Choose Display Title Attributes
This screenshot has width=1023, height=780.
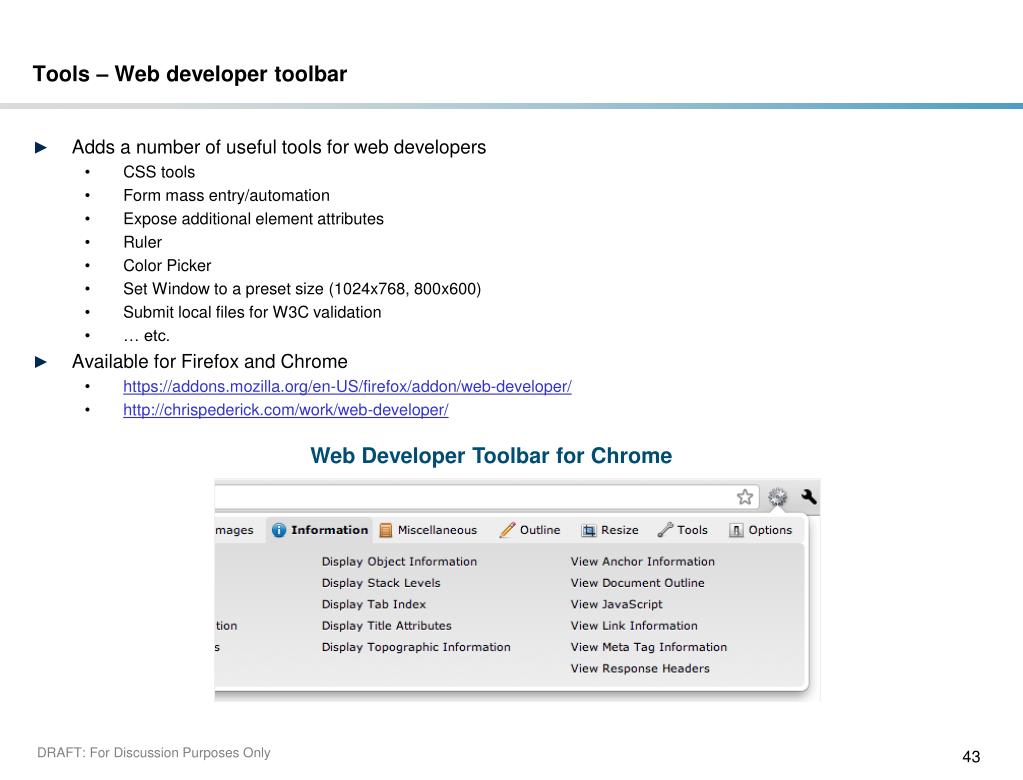tap(386, 626)
